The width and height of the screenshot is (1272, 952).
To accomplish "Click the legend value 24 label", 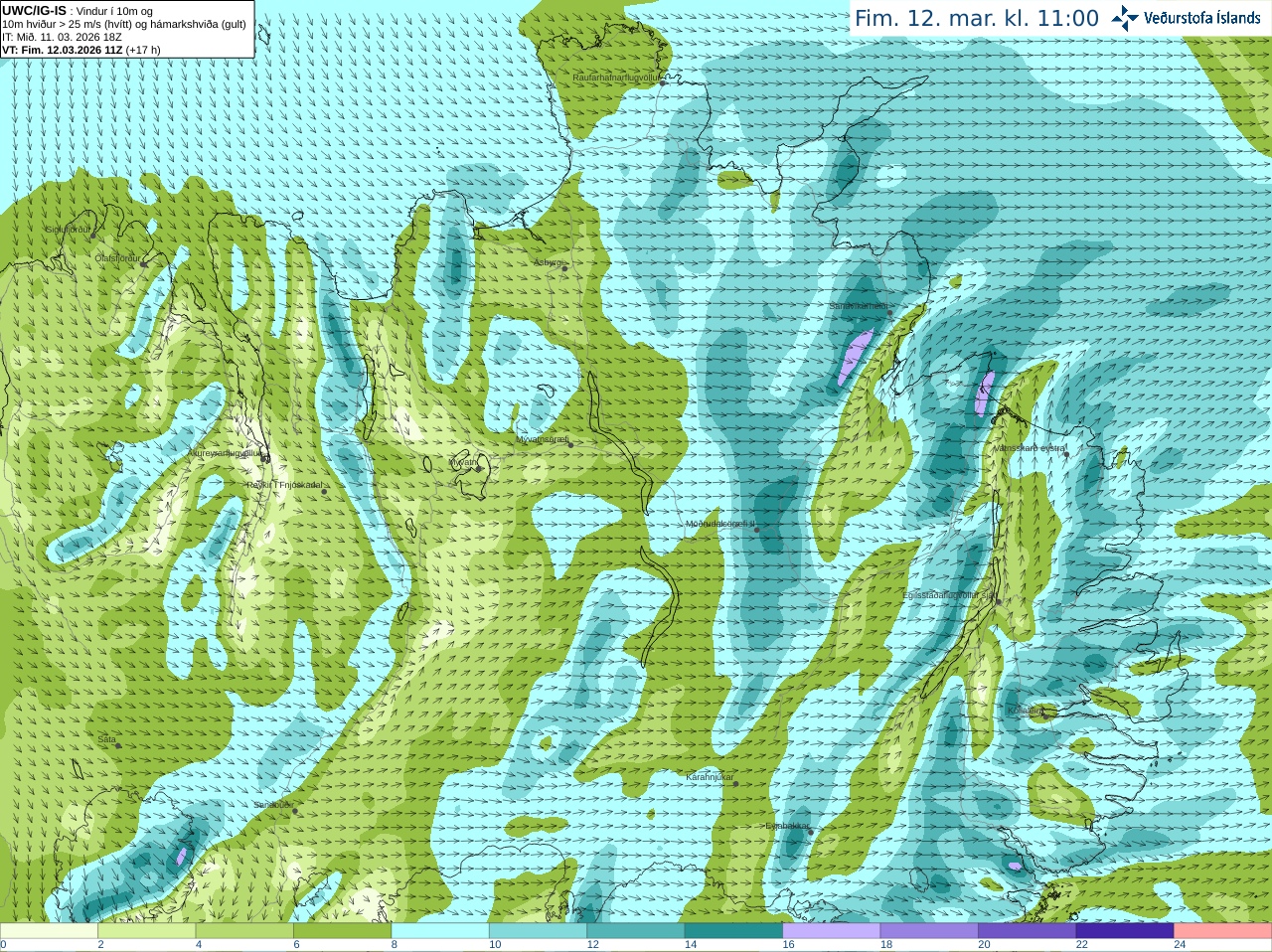I will tap(1180, 945).
